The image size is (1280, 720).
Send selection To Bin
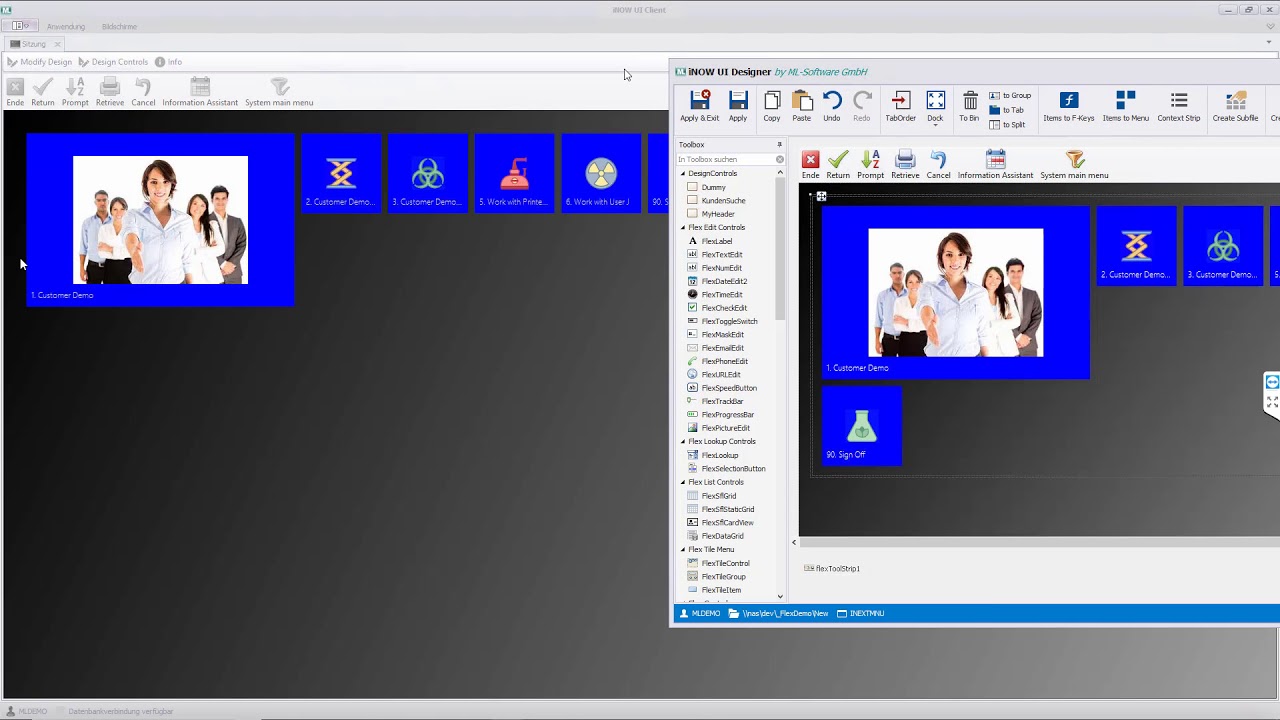click(x=970, y=106)
